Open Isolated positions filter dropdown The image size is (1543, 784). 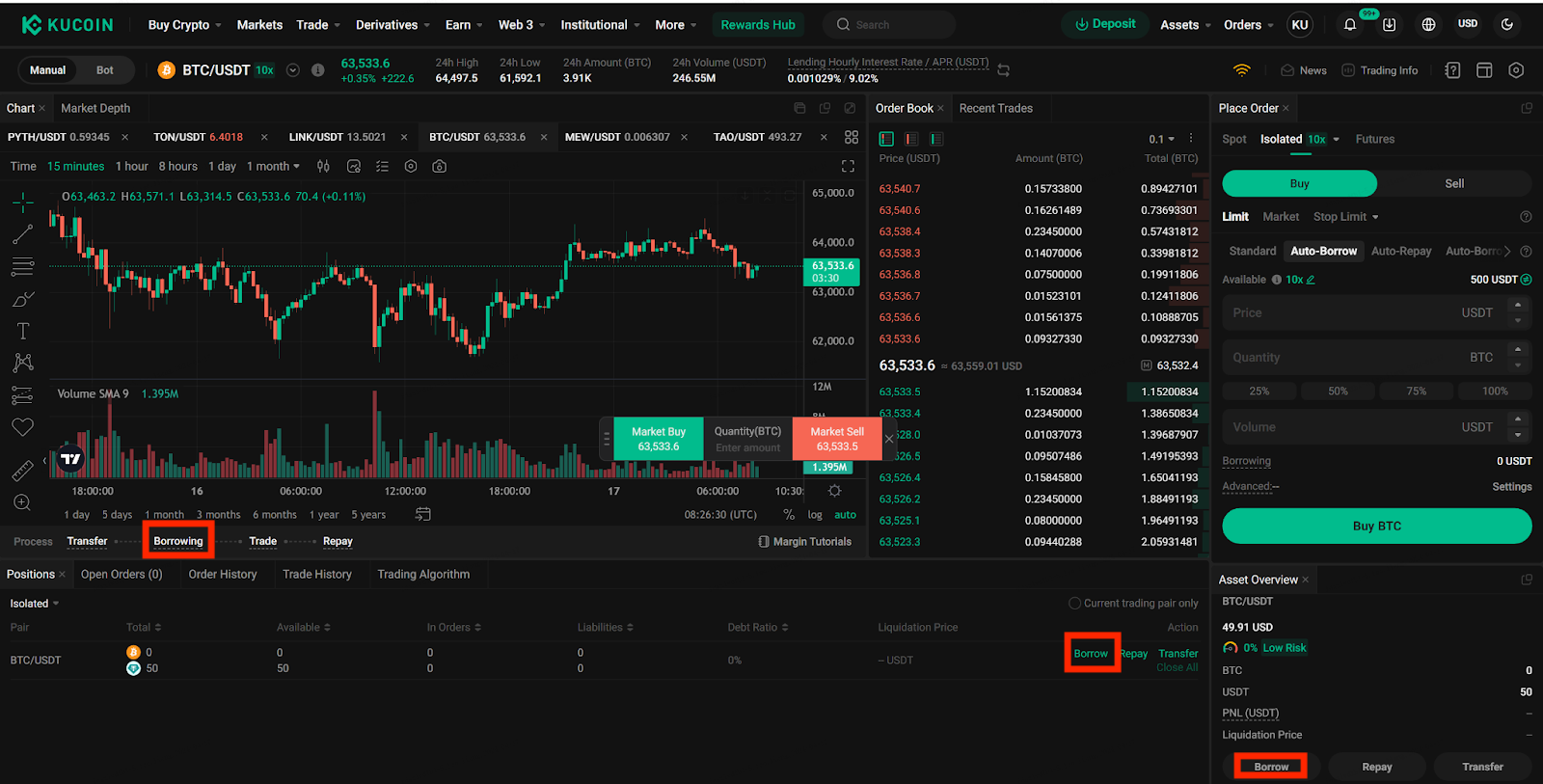pos(35,604)
